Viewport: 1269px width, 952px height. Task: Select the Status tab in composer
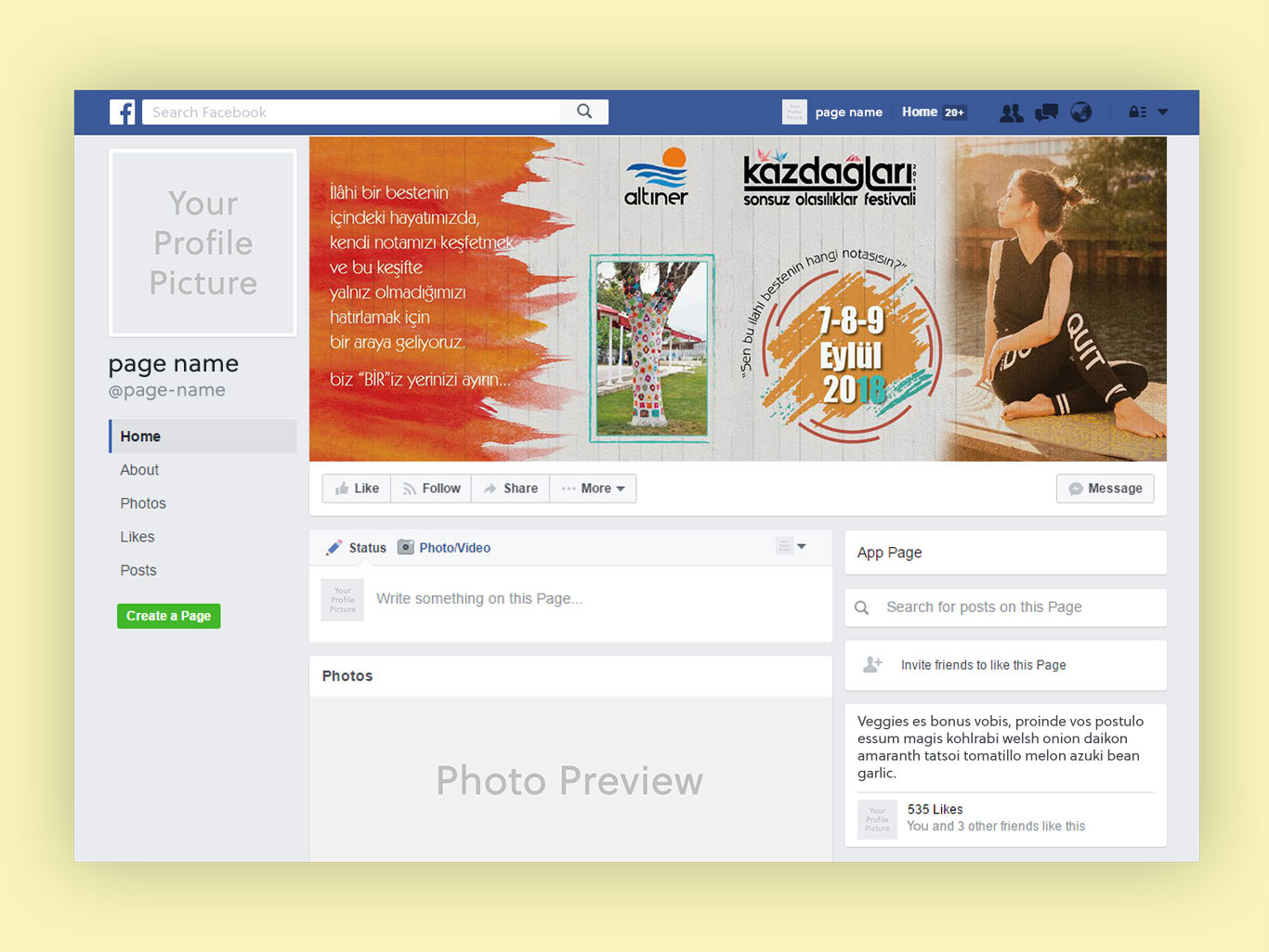click(367, 548)
